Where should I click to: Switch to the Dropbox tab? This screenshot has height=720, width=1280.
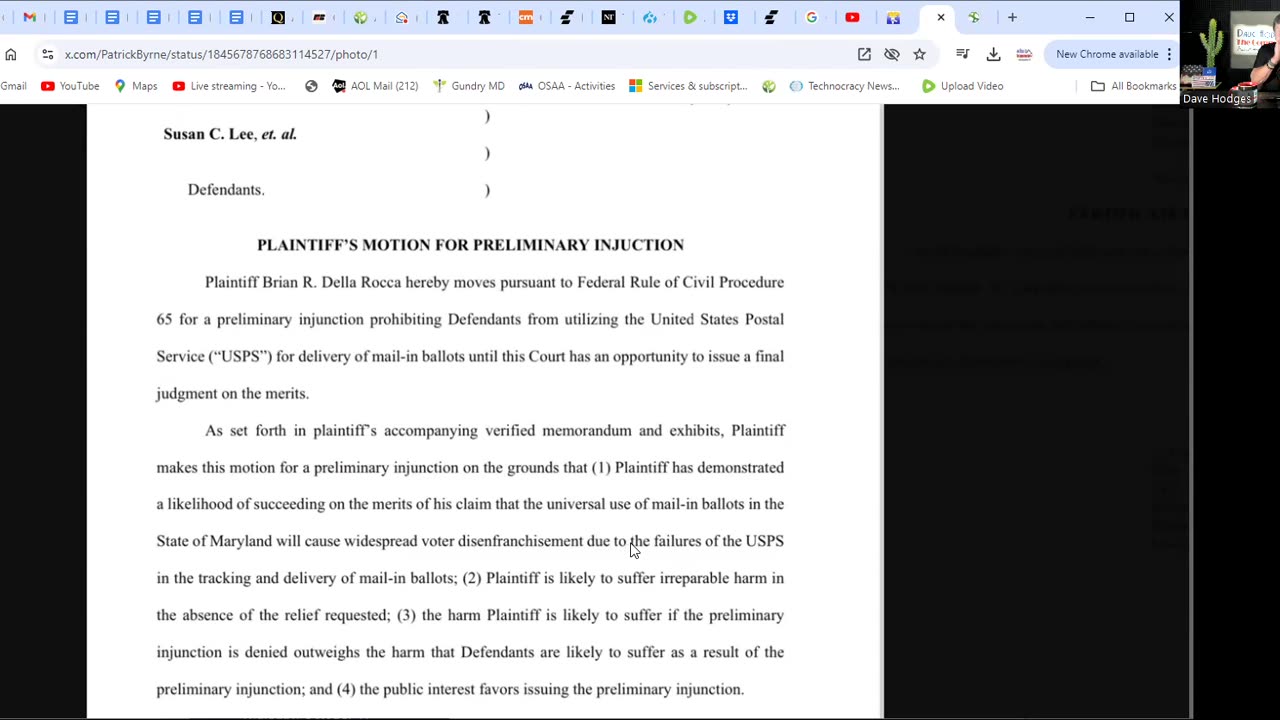click(x=731, y=17)
